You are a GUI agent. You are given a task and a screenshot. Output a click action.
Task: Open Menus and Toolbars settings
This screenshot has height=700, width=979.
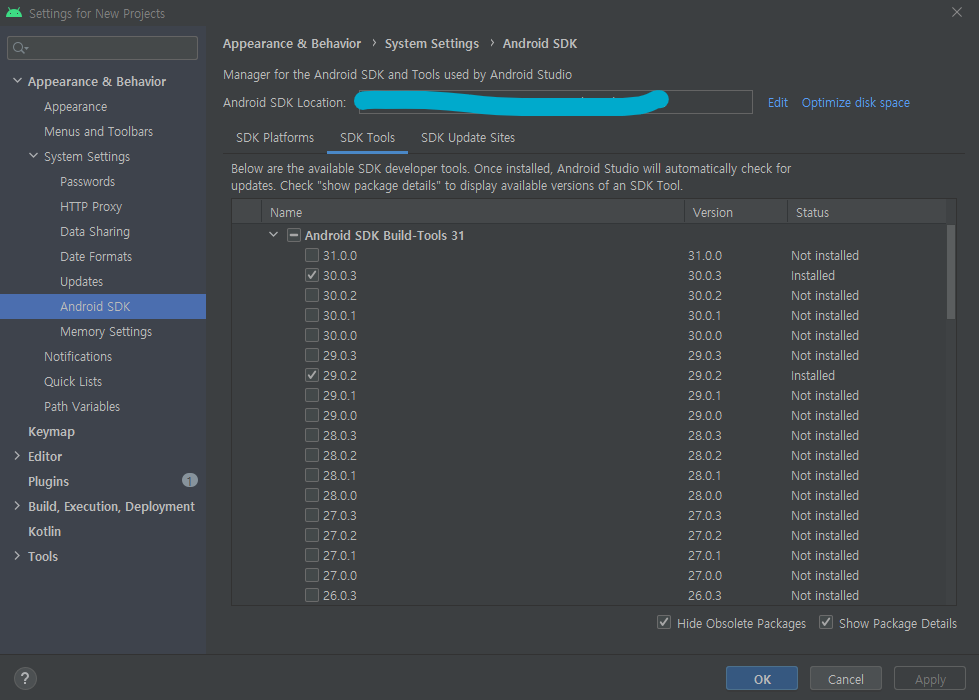99,132
